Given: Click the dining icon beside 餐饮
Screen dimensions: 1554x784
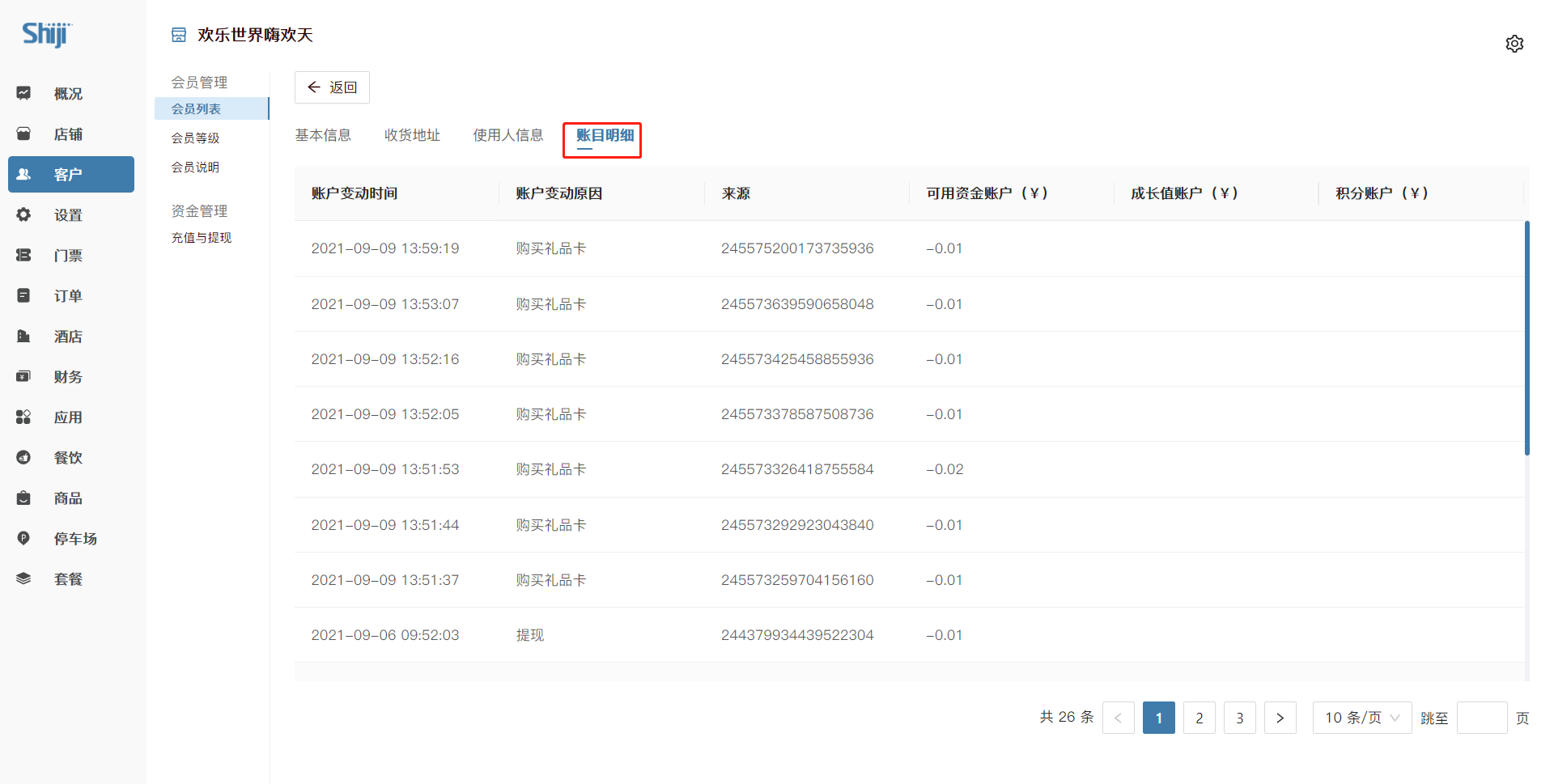Looking at the screenshot, I should [23, 457].
